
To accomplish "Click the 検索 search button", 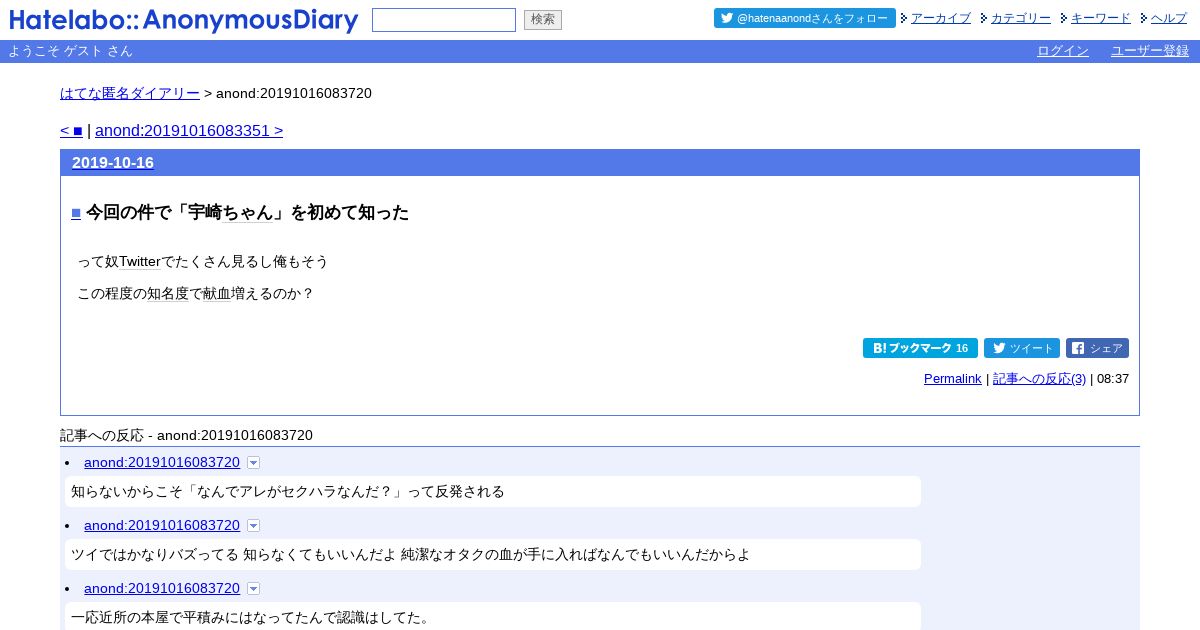I will (543, 20).
